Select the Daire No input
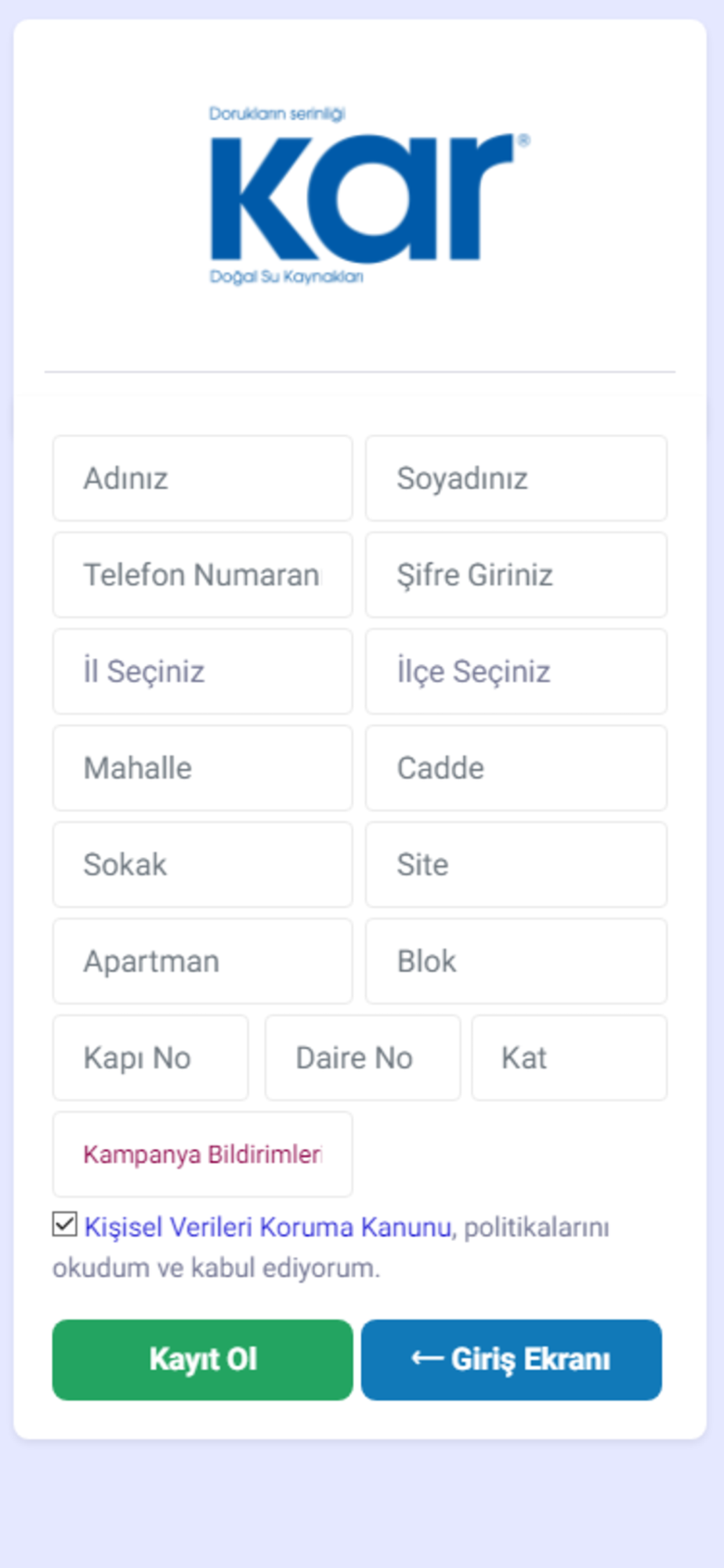 click(362, 1058)
